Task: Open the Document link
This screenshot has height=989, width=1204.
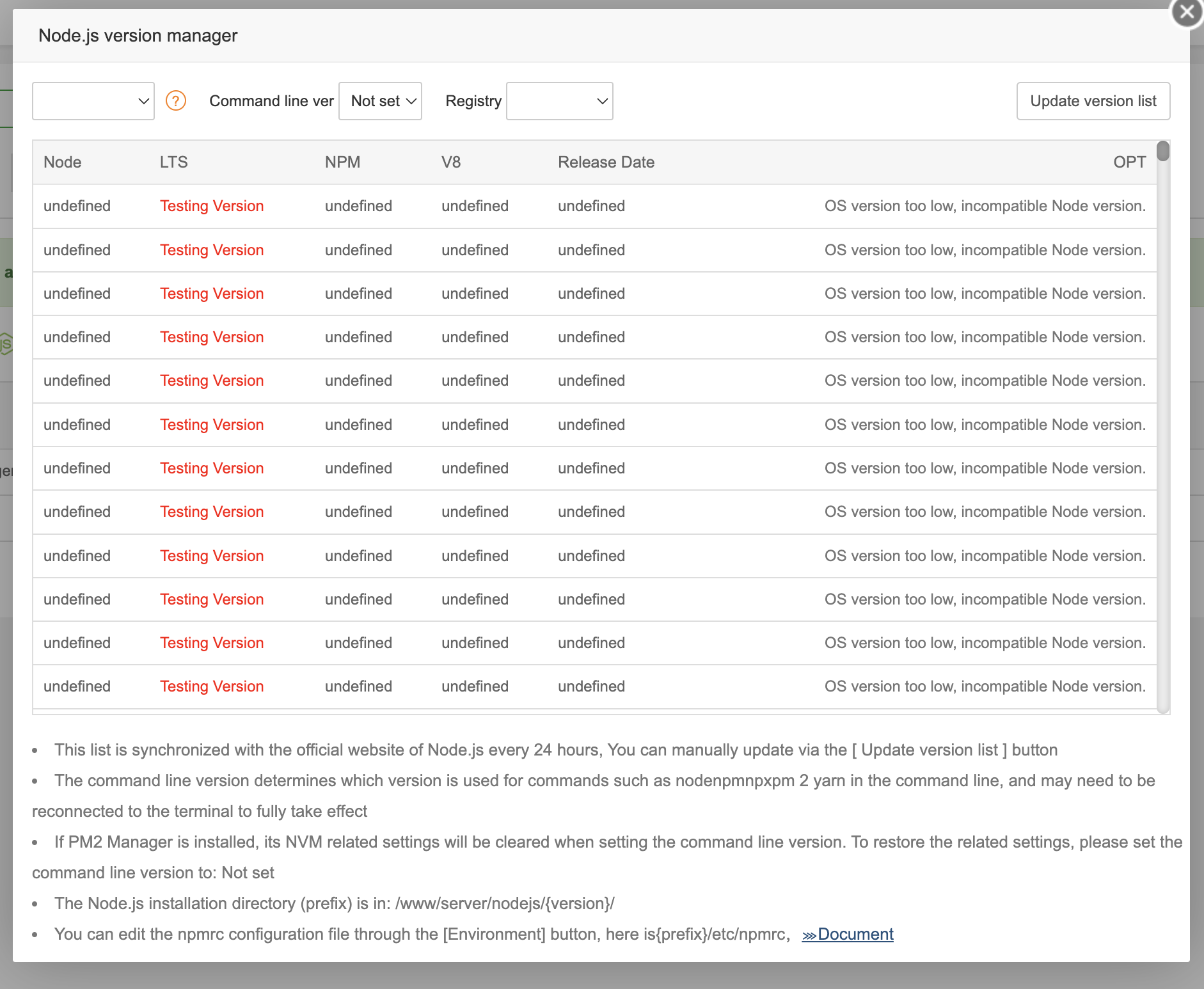Action: coord(855,935)
